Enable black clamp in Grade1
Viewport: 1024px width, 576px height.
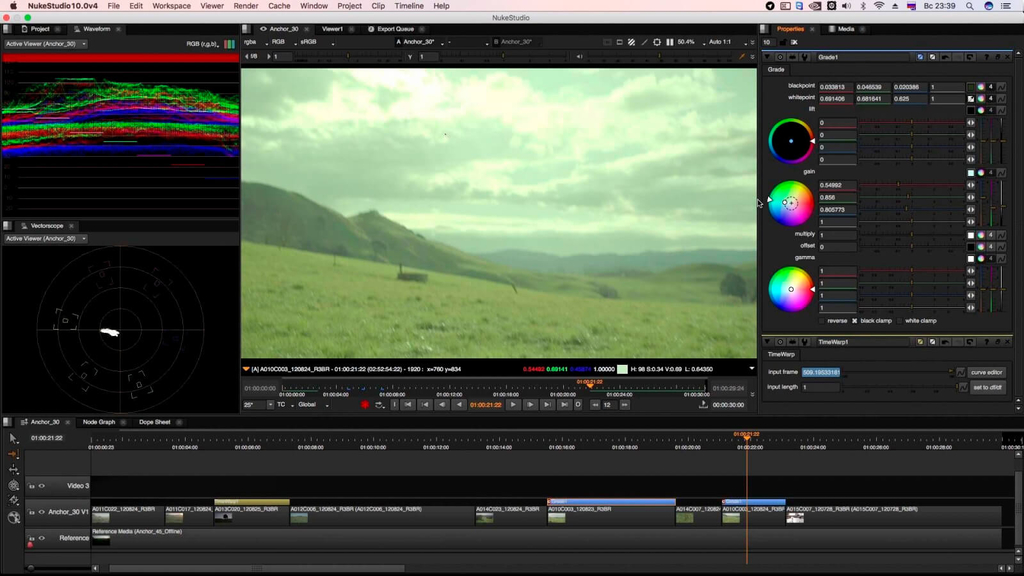[x=853, y=320]
